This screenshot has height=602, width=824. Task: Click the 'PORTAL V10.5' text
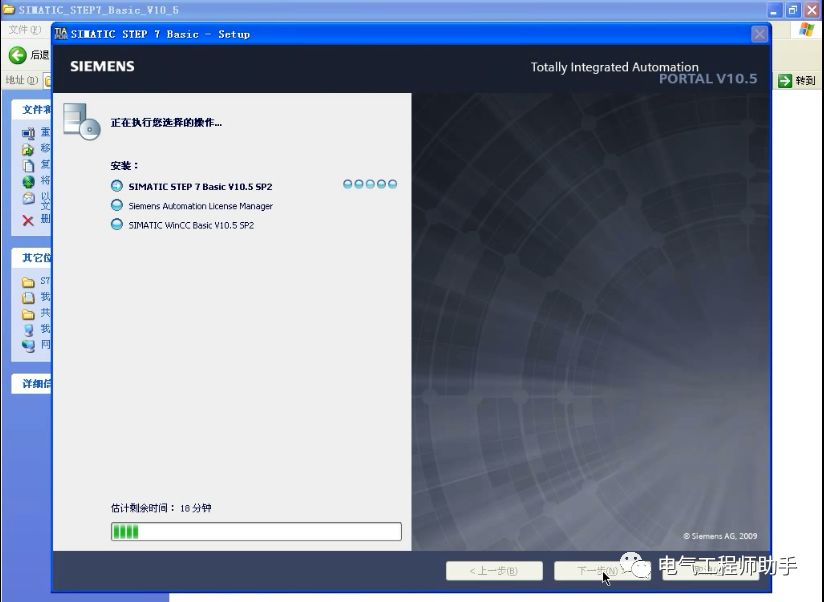708,79
